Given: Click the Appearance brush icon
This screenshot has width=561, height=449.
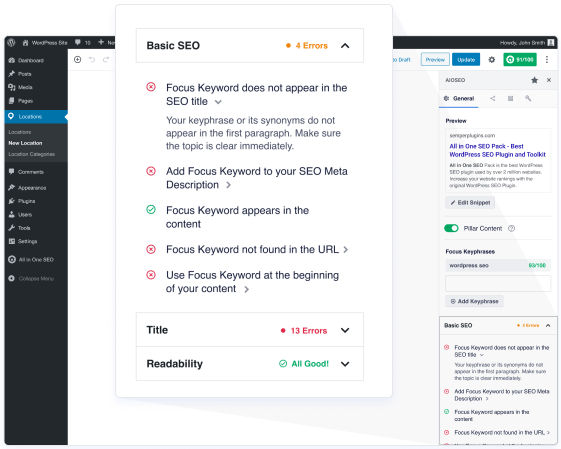Looking at the screenshot, I should tap(11, 187).
